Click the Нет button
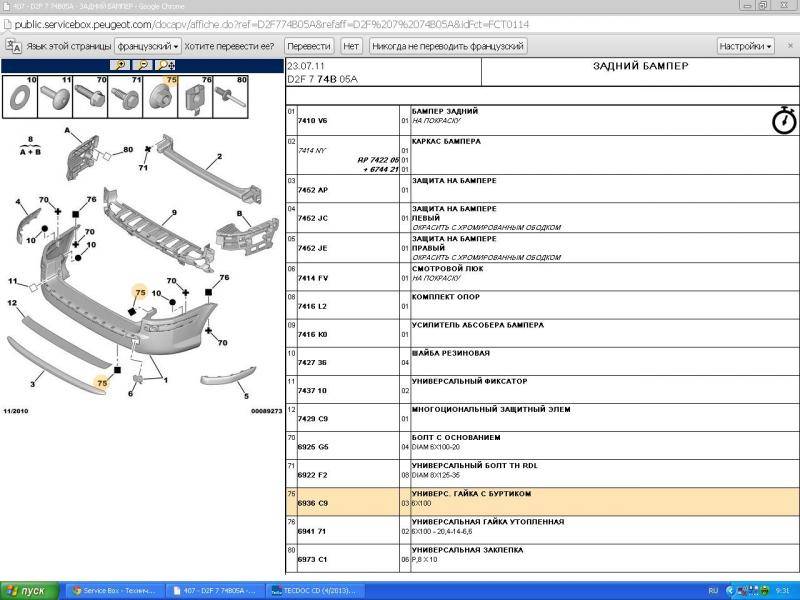800x600 pixels. [x=351, y=46]
